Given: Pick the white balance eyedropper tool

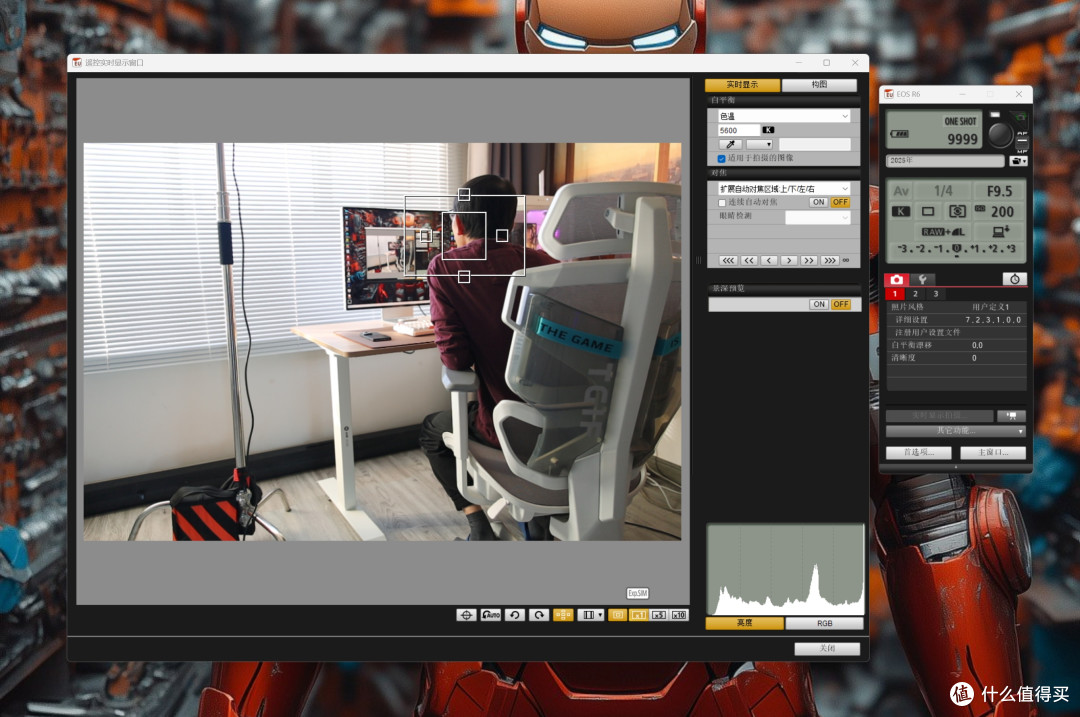Looking at the screenshot, I should [x=730, y=145].
